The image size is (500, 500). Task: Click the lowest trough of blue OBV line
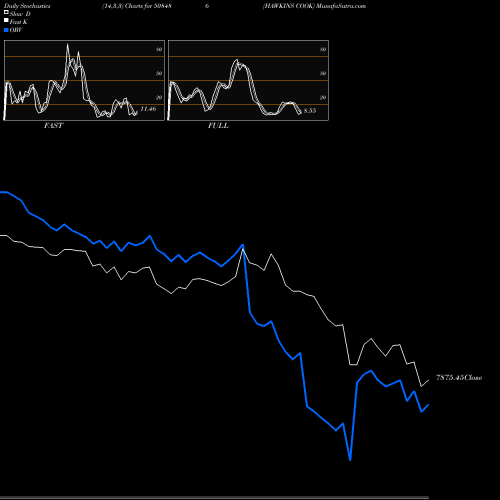(x=350, y=460)
